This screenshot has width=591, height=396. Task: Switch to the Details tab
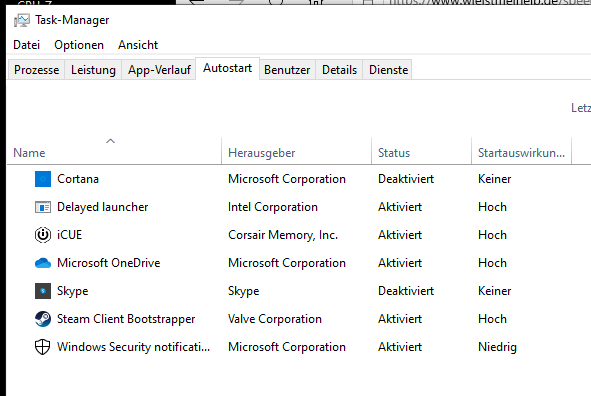339,70
